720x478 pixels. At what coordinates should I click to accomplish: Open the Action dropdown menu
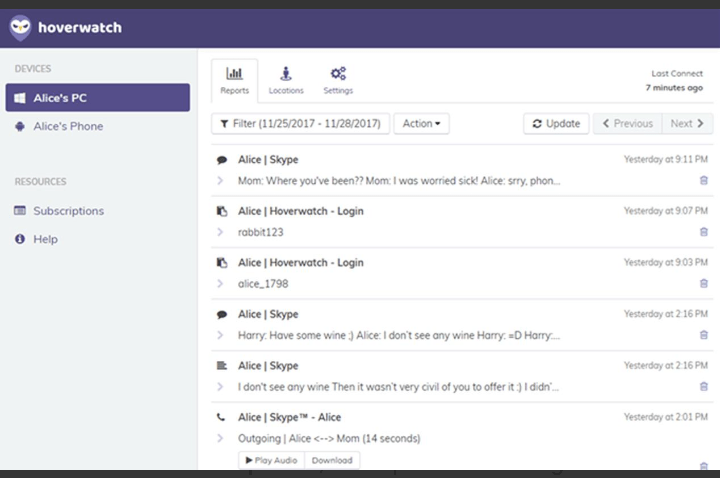tap(421, 124)
